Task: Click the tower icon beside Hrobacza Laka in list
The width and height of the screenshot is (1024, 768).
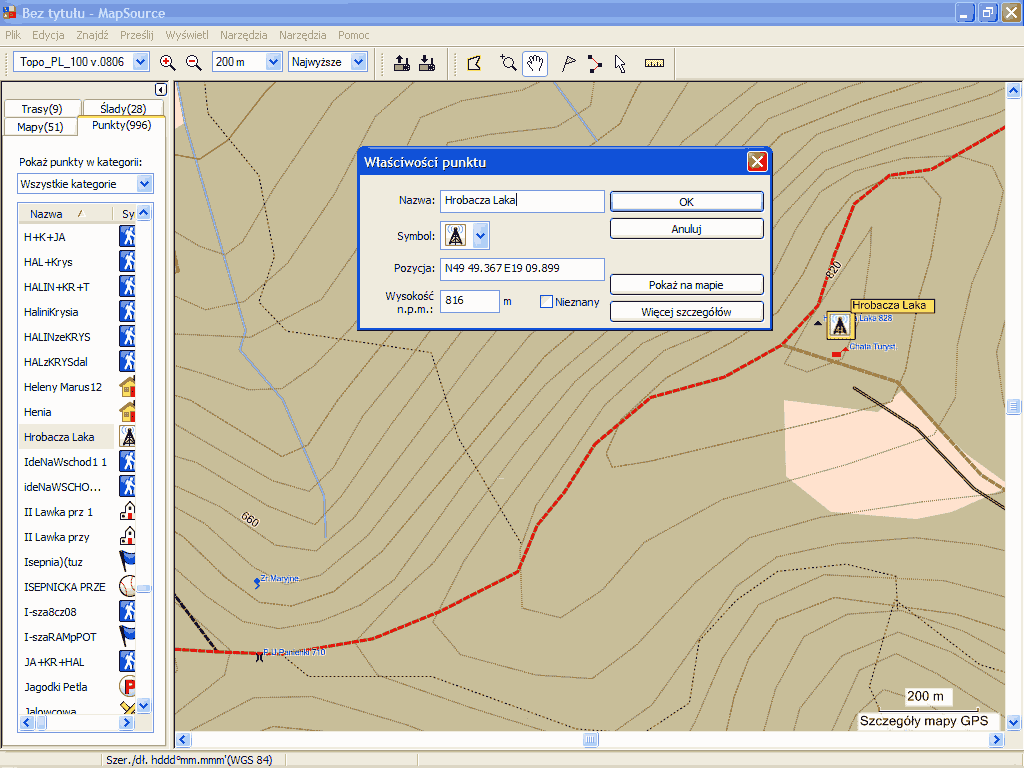Action: point(128,437)
